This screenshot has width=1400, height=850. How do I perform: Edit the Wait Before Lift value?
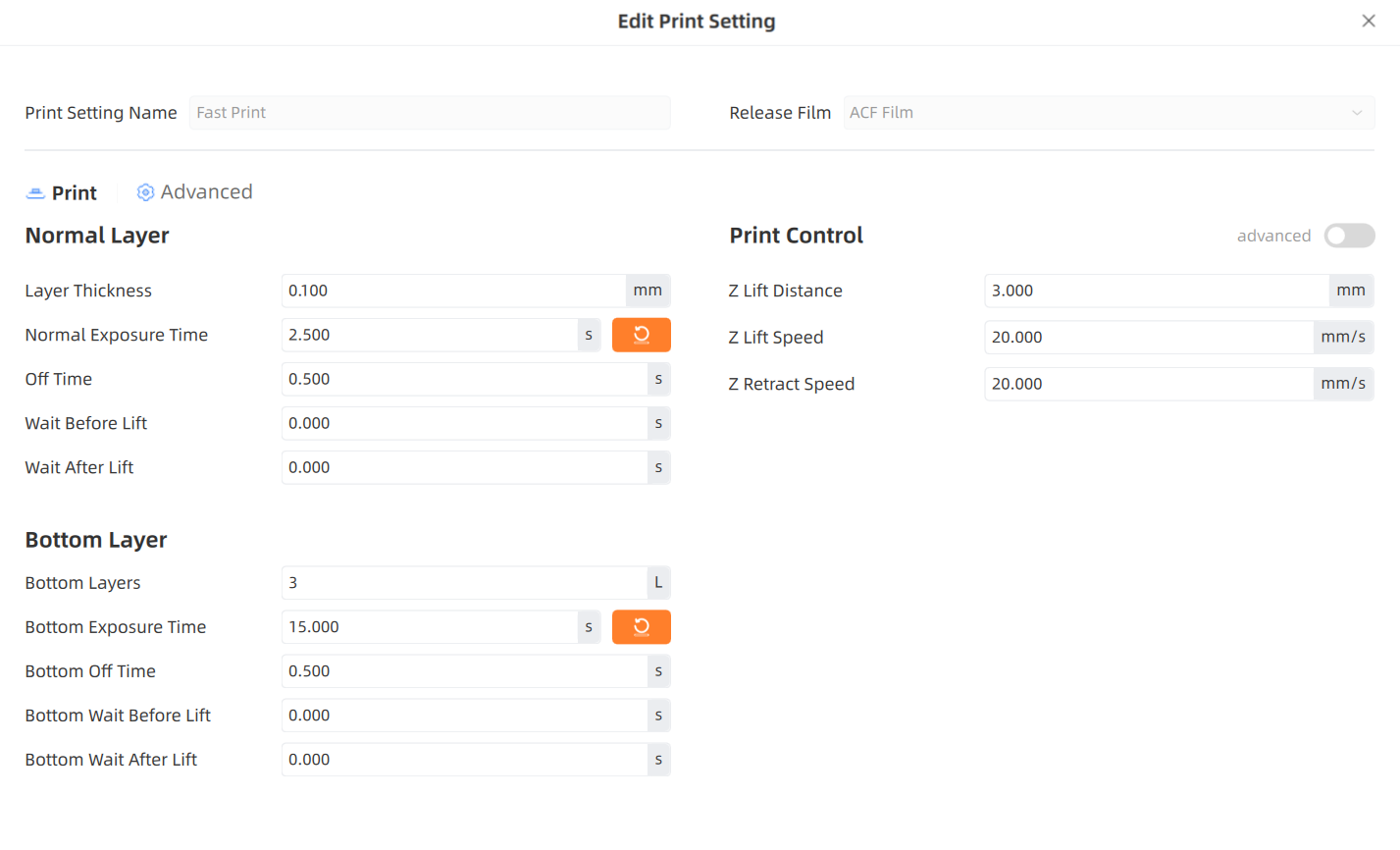tap(464, 423)
